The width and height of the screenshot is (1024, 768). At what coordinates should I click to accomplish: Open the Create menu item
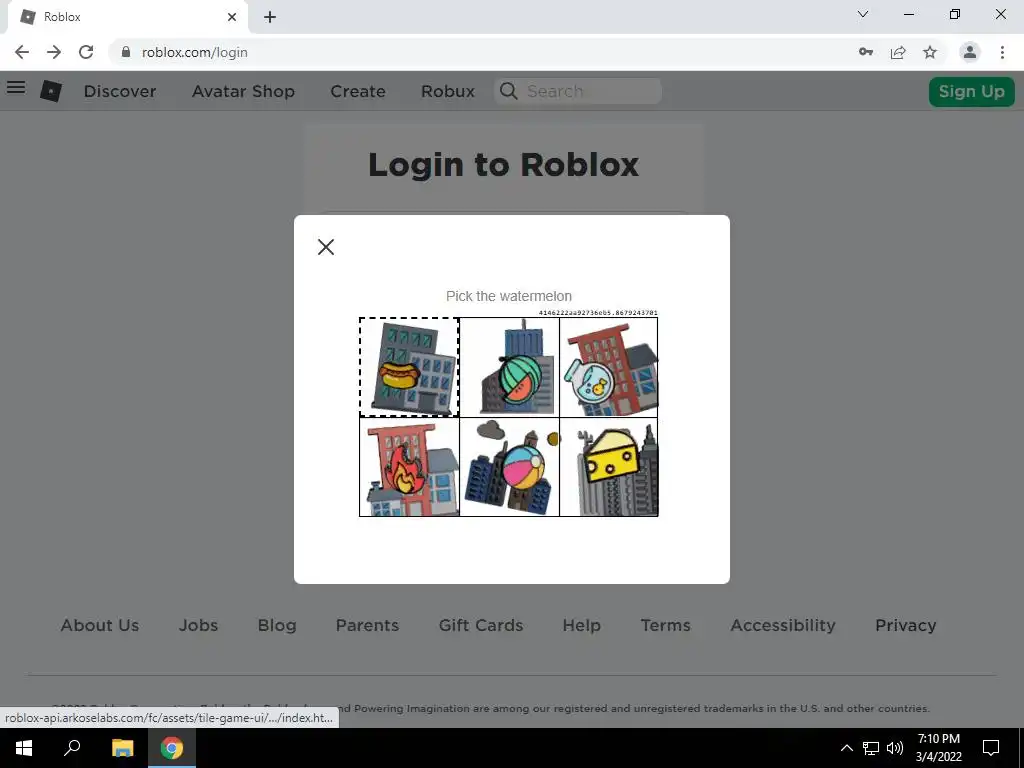click(x=358, y=91)
